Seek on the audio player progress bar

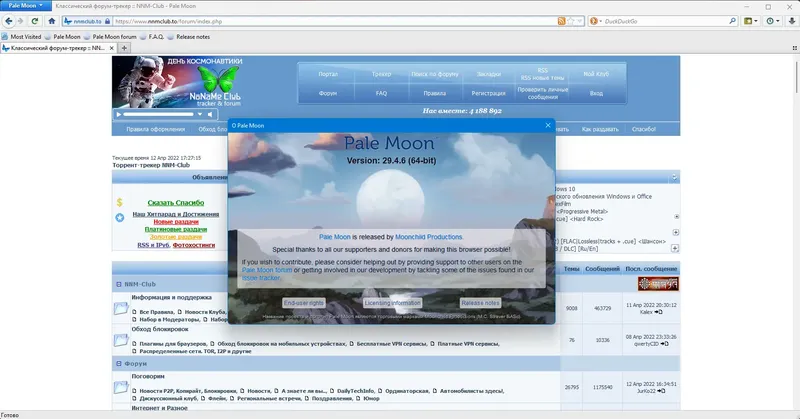click(x=159, y=114)
